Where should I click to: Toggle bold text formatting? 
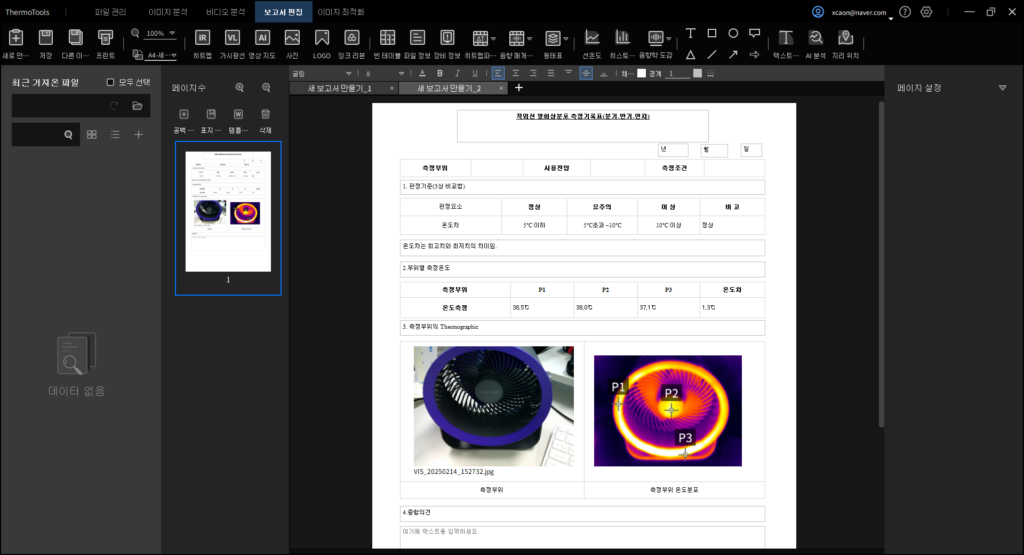[439, 73]
